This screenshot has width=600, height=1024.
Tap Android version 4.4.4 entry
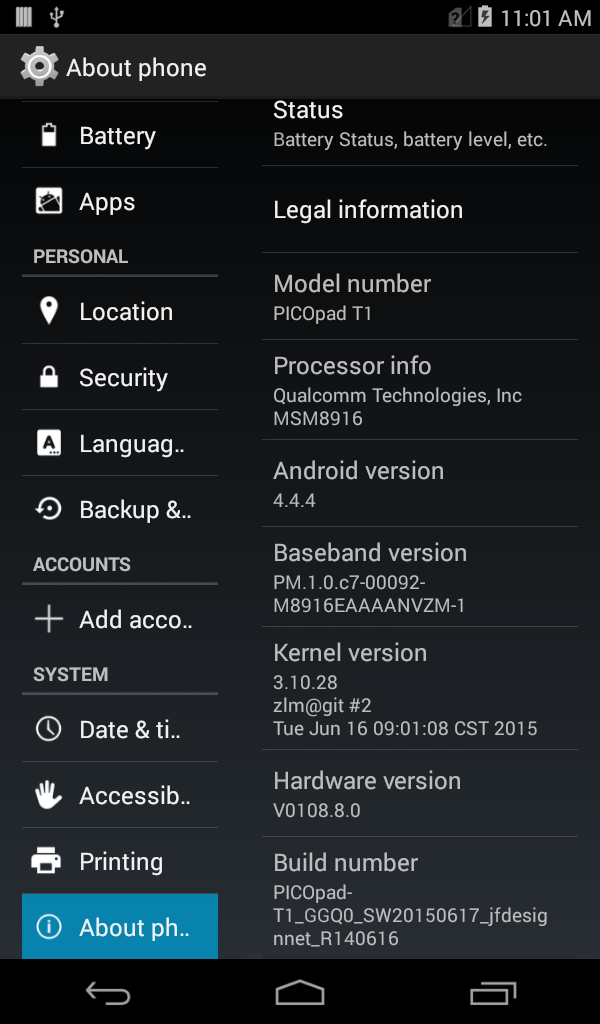pos(420,484)
